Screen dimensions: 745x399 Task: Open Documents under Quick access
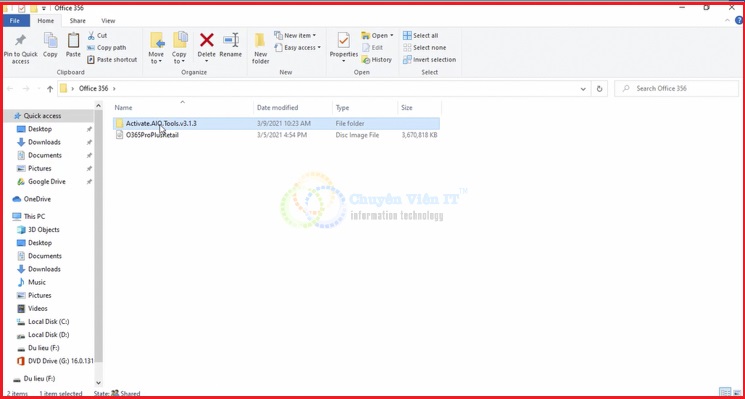45,155
